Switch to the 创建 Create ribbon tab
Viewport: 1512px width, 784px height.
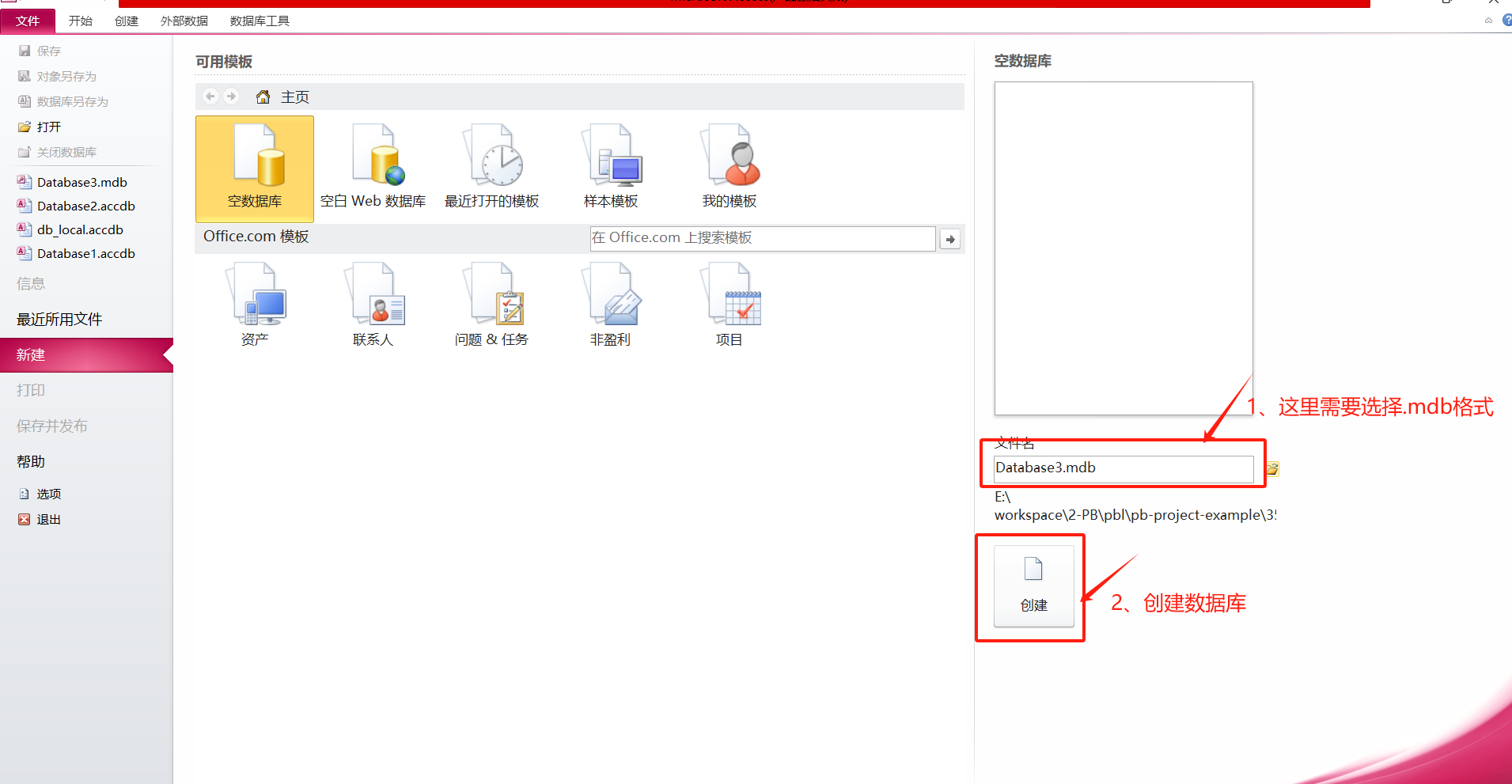pyautogui.click(x=127, y=21)
